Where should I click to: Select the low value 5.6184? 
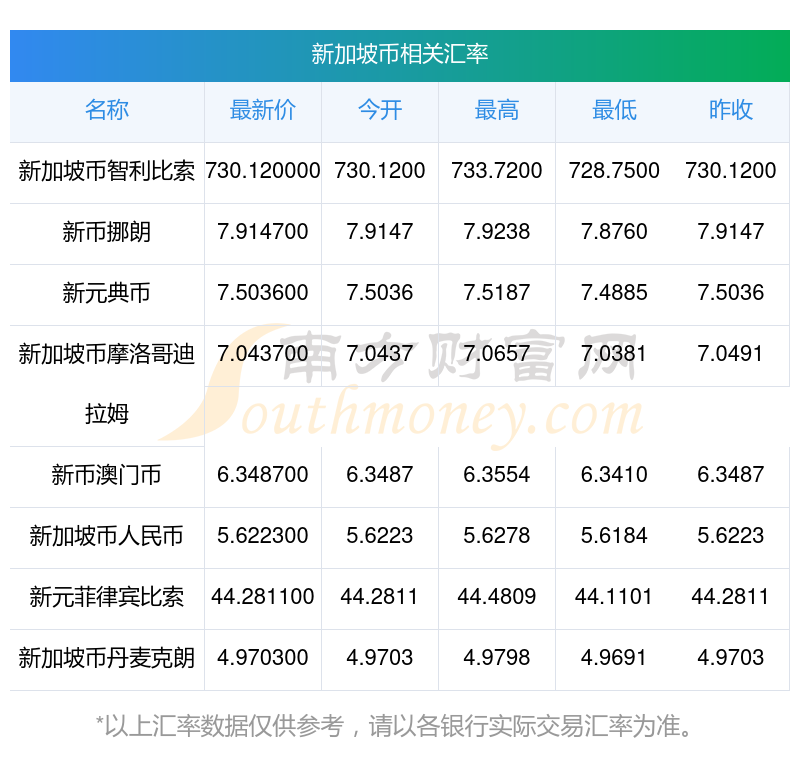[x=614, y=536]
